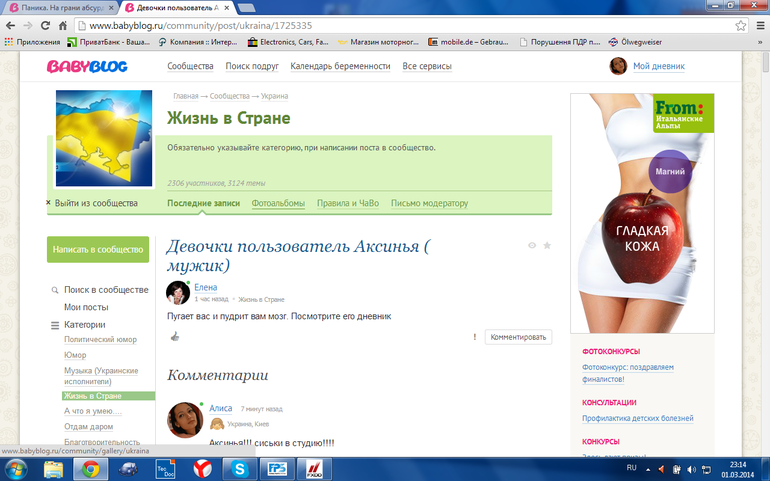Open Windows Explorer from the taskbar
Viewport: 770px width, 481px height.
(54, 469)
